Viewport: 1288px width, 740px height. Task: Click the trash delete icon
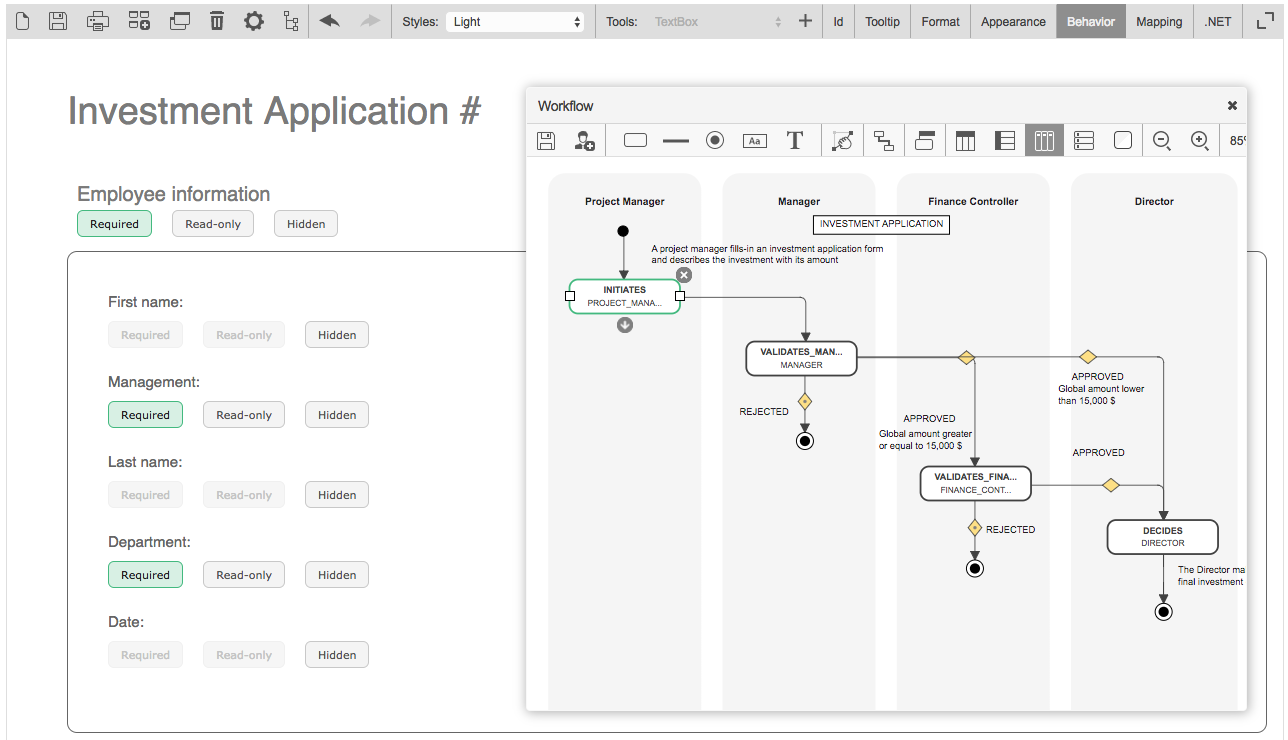[217, 21]
